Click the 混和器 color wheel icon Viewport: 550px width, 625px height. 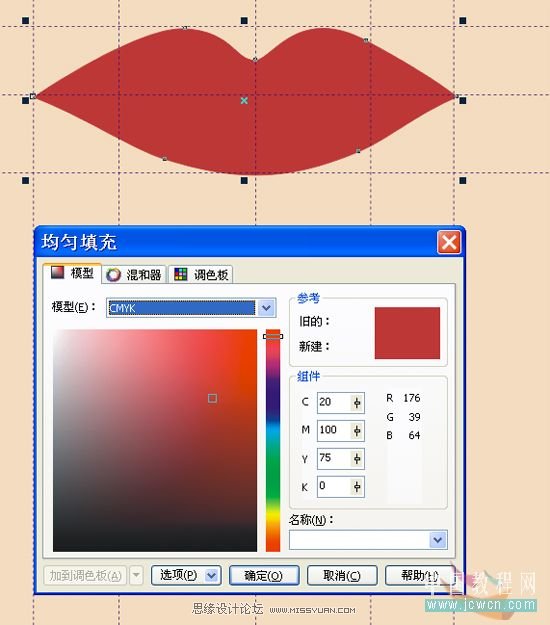click(113, 275)
